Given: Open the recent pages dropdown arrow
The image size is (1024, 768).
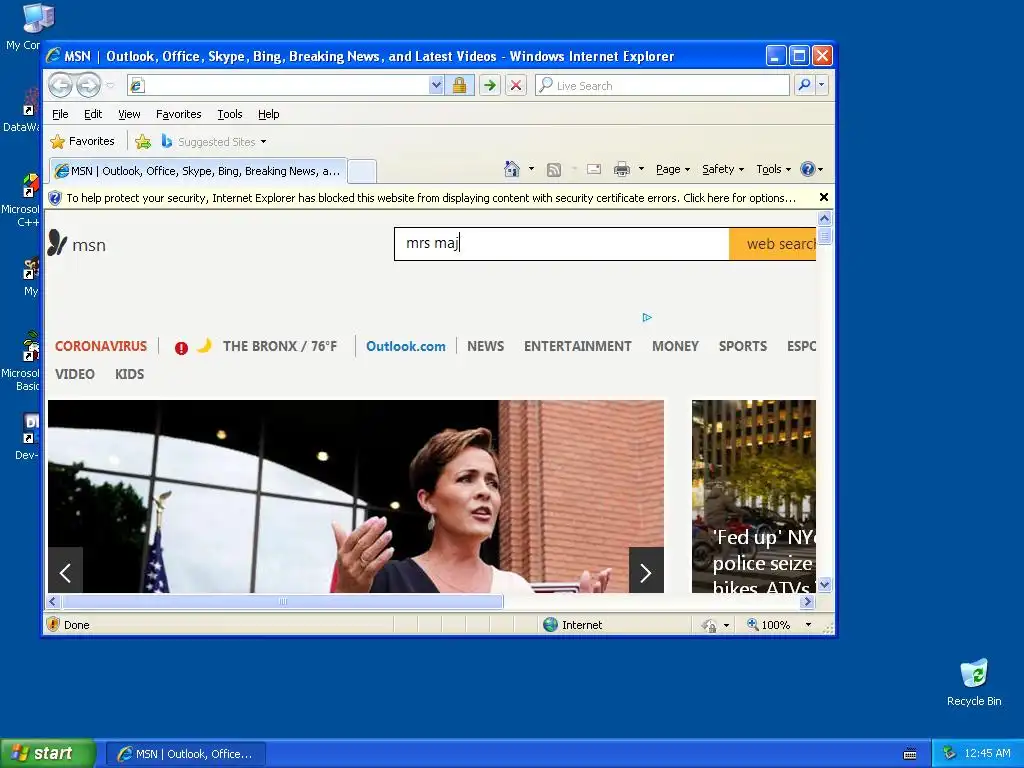Looking at the screenshot, I should coord(110,86).
